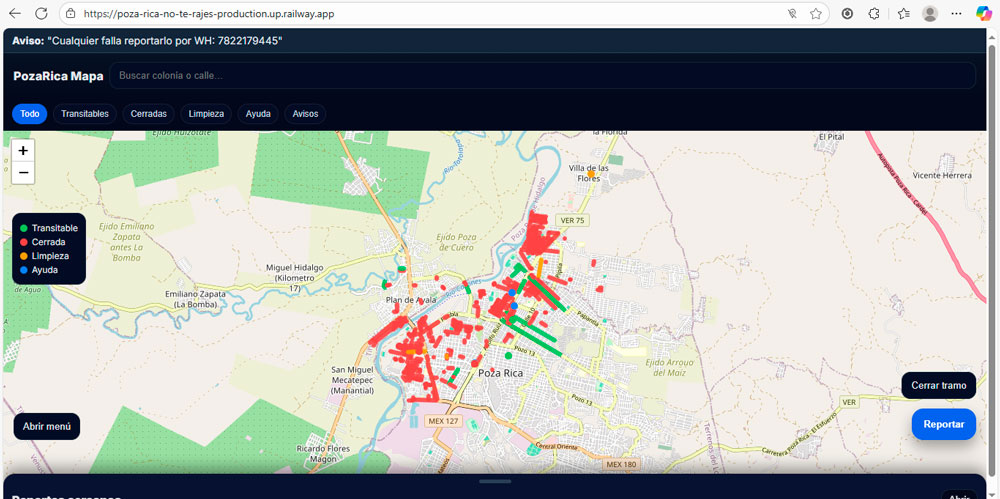Select the Todo filter chip
Viewport: 1000px width, 499px height.
point(30,114)
